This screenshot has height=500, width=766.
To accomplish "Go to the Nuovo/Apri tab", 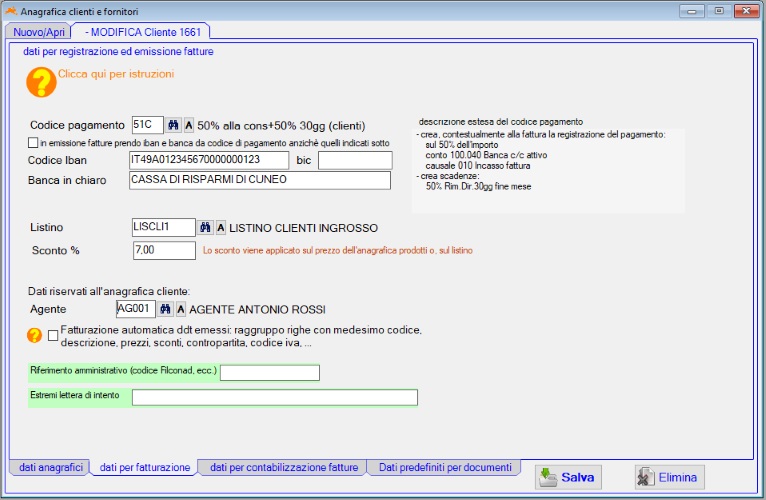I will point(39,32).
